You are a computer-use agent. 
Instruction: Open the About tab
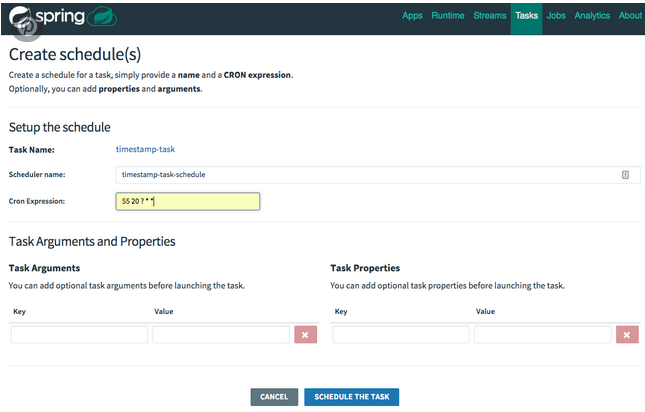[630, 16]
